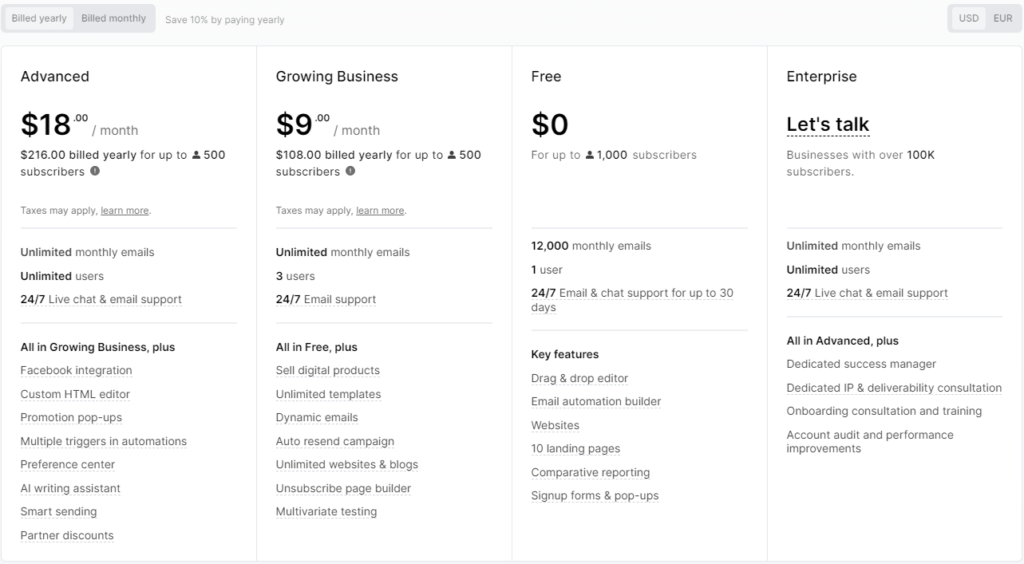The height and width of the screenshot is (564, 1024).
Task: Open Let's talk Enterprise link
Action: tap(828, 125)
